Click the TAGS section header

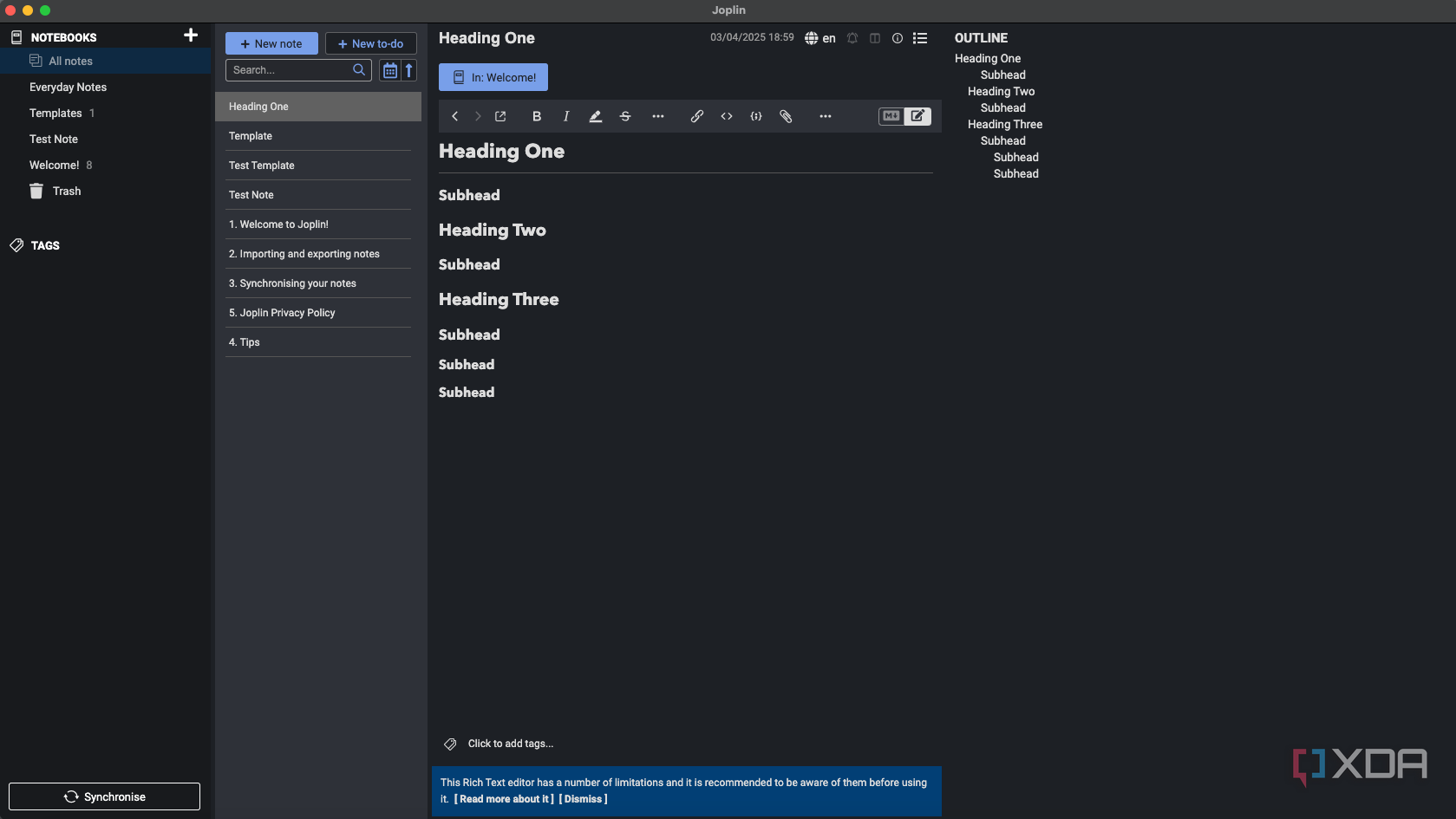[x=45, y=245]
